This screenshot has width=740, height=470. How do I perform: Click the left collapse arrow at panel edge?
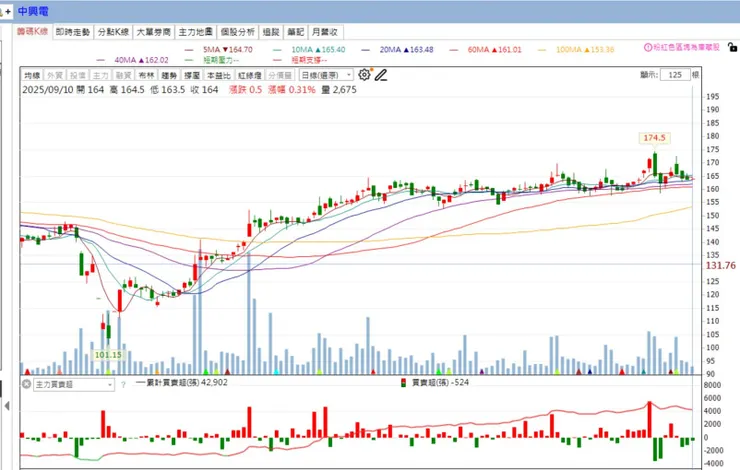pos(7,405)
